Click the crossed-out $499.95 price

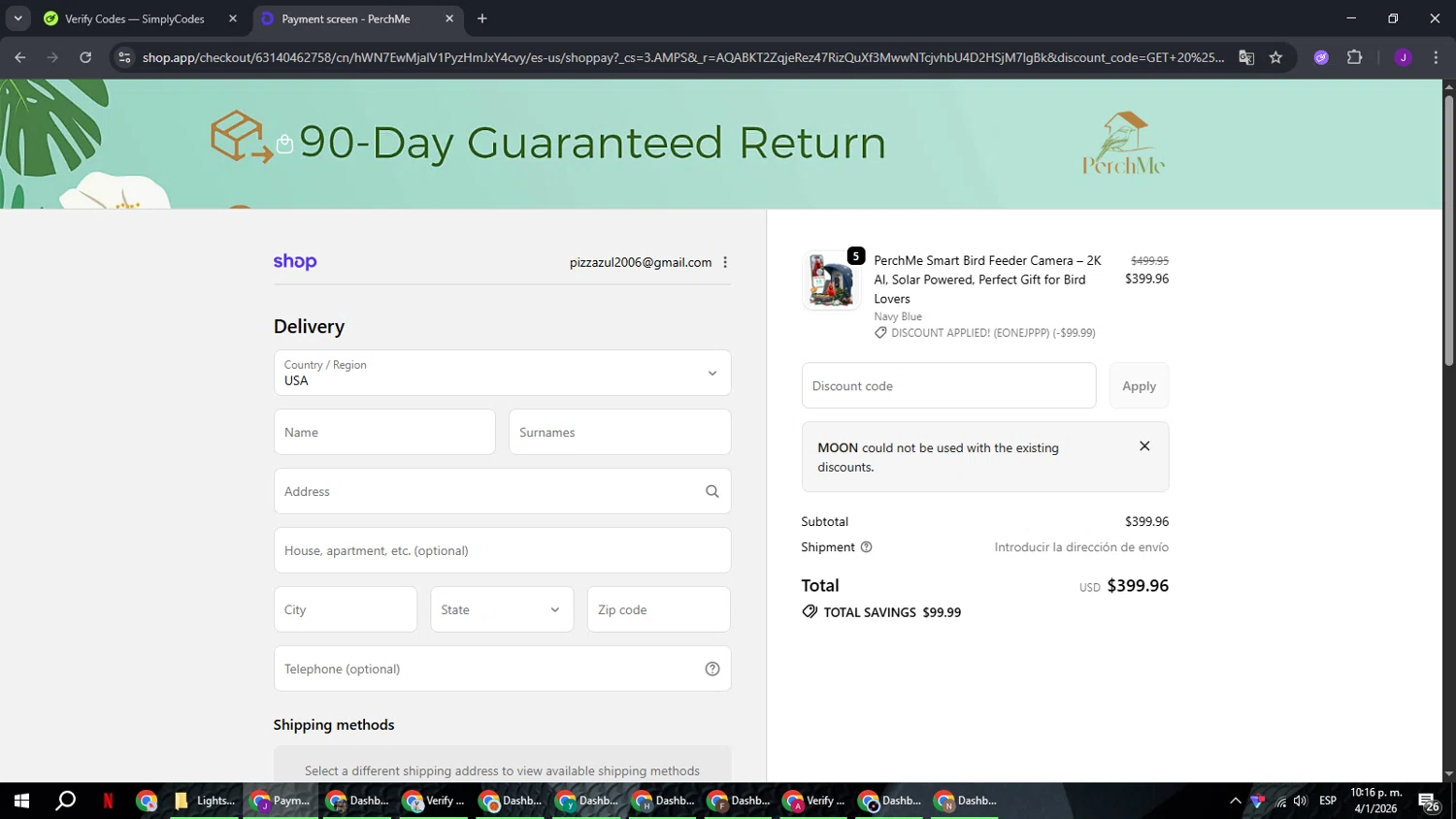pyautogui.click(x=1149, y=260)
